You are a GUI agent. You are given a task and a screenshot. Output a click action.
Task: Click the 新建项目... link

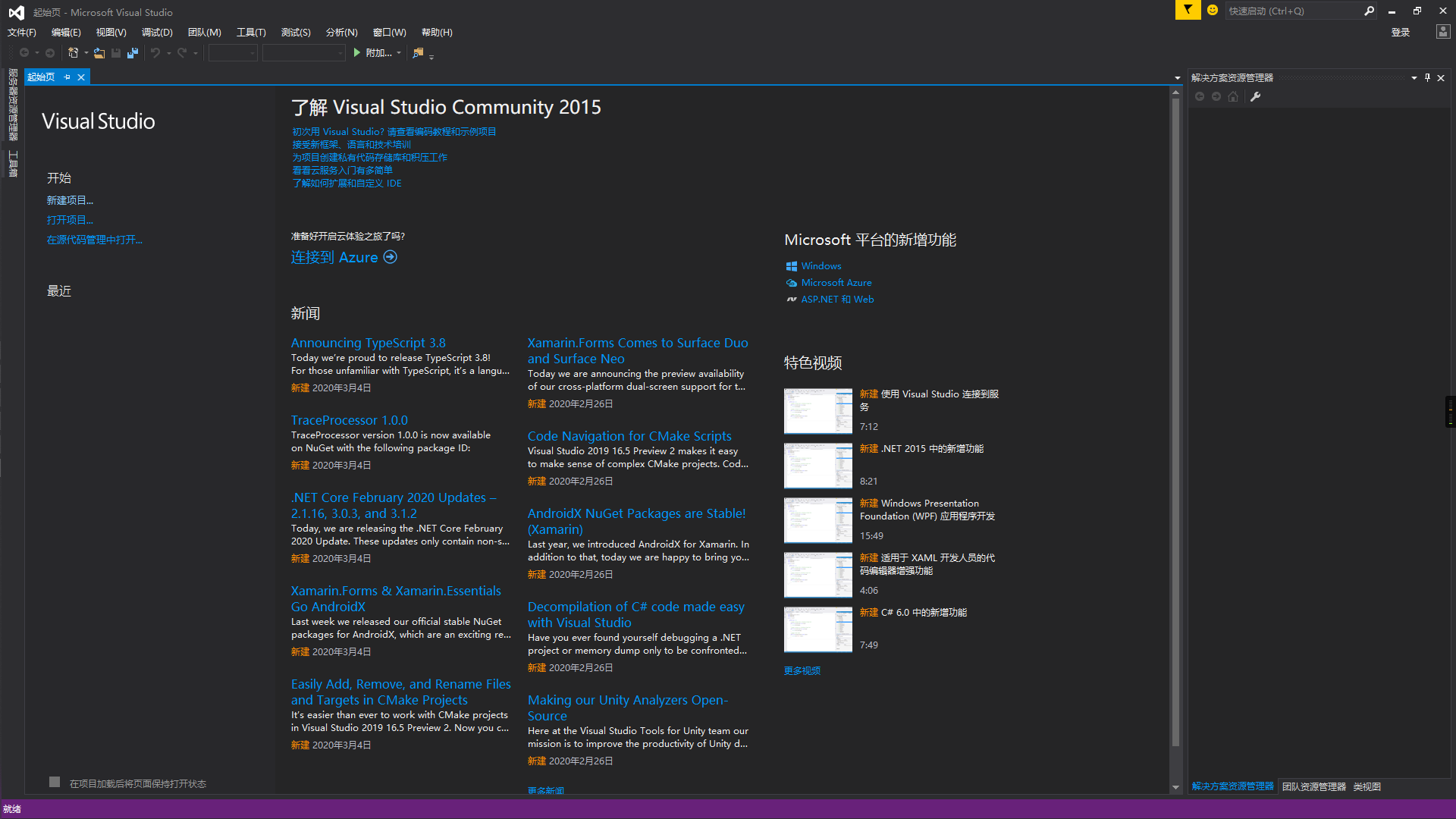coord(70,200)
